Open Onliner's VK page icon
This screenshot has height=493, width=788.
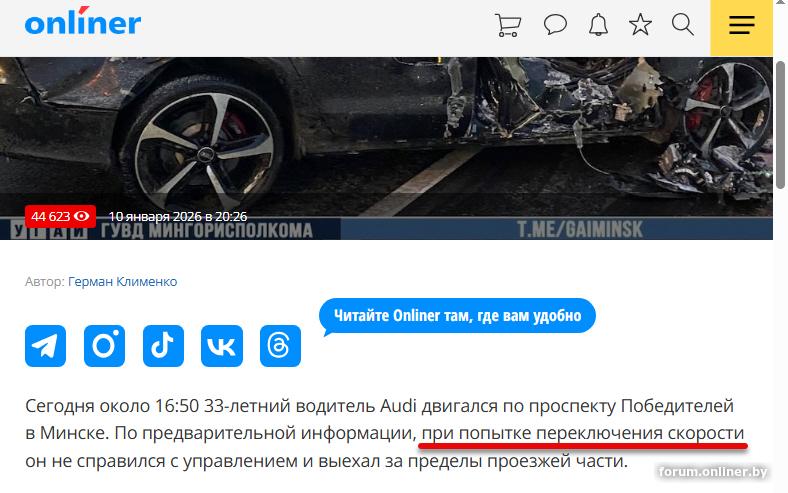pos(222,346)
